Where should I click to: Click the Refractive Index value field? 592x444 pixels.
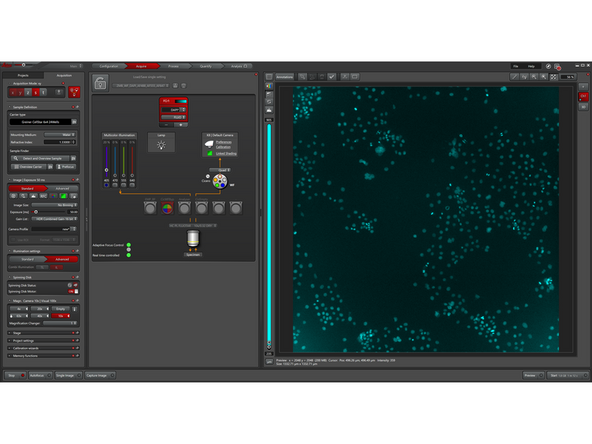coord(60,142)
